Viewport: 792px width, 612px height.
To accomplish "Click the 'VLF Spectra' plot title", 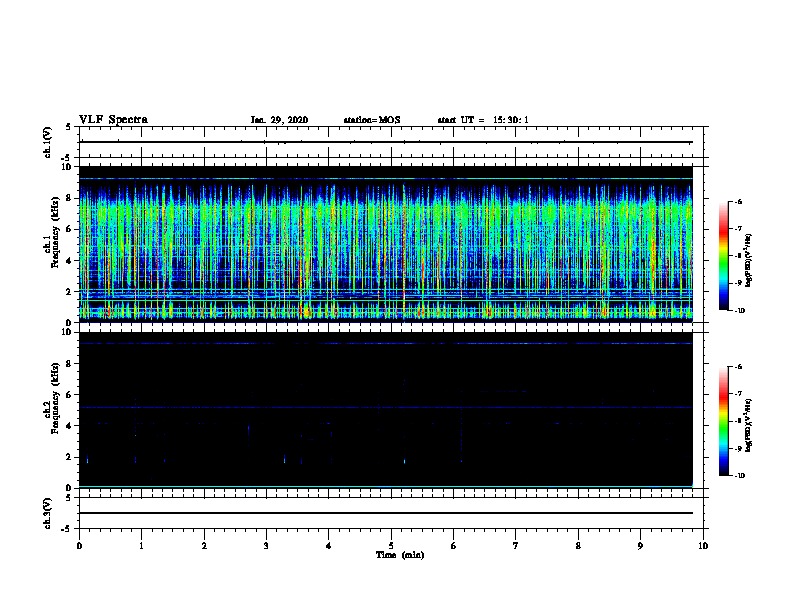I will 113,120.
